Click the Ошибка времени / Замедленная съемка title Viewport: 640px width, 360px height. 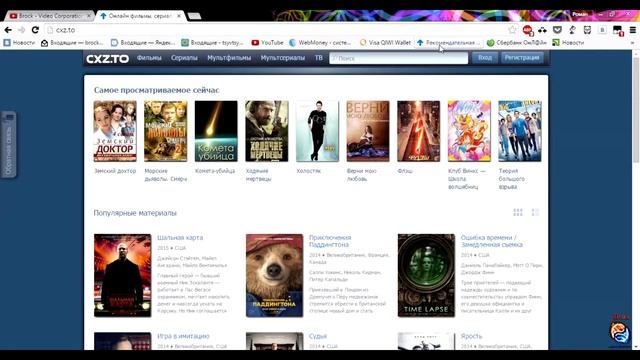pyautogui.click(x=491, y=241)
